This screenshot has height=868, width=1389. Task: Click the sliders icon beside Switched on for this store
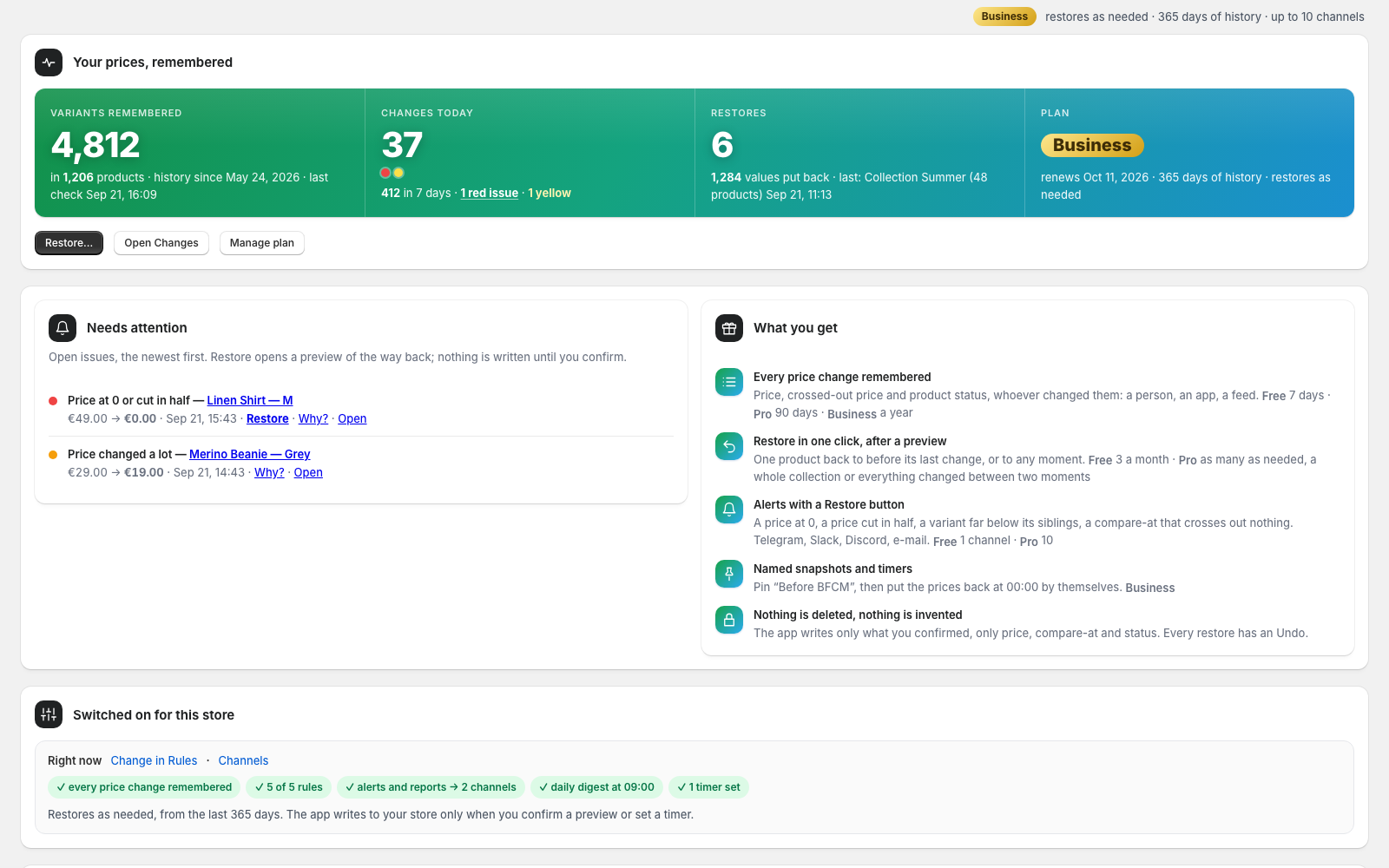point(49,714)
